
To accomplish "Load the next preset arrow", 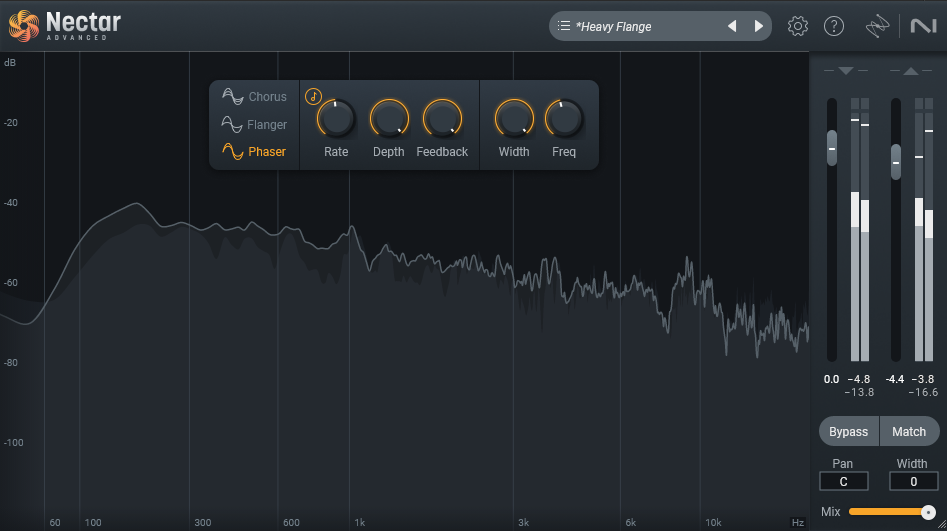I will click(x=759, y=26).
